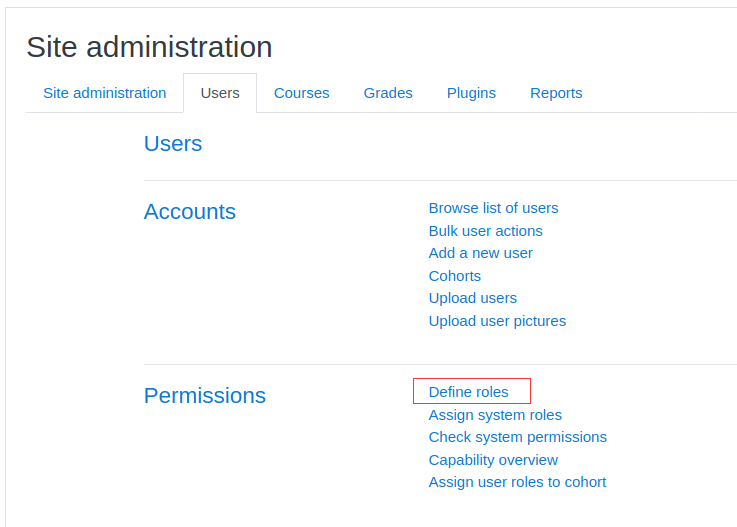Open the Cohorts page
The height and width of the screenshot is (527, 737).
[455, 275]
